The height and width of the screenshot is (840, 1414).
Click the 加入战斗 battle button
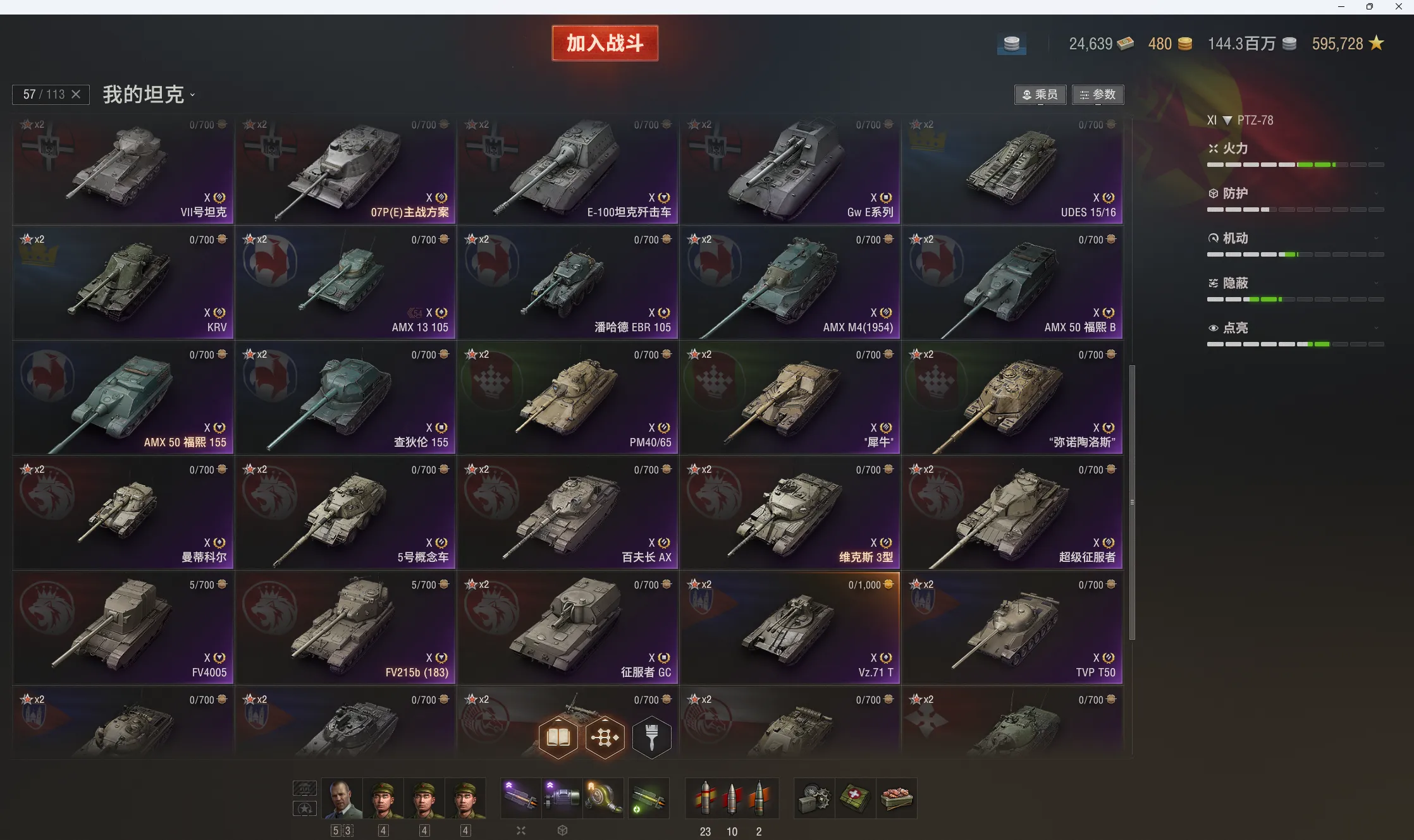pos(605,43)
